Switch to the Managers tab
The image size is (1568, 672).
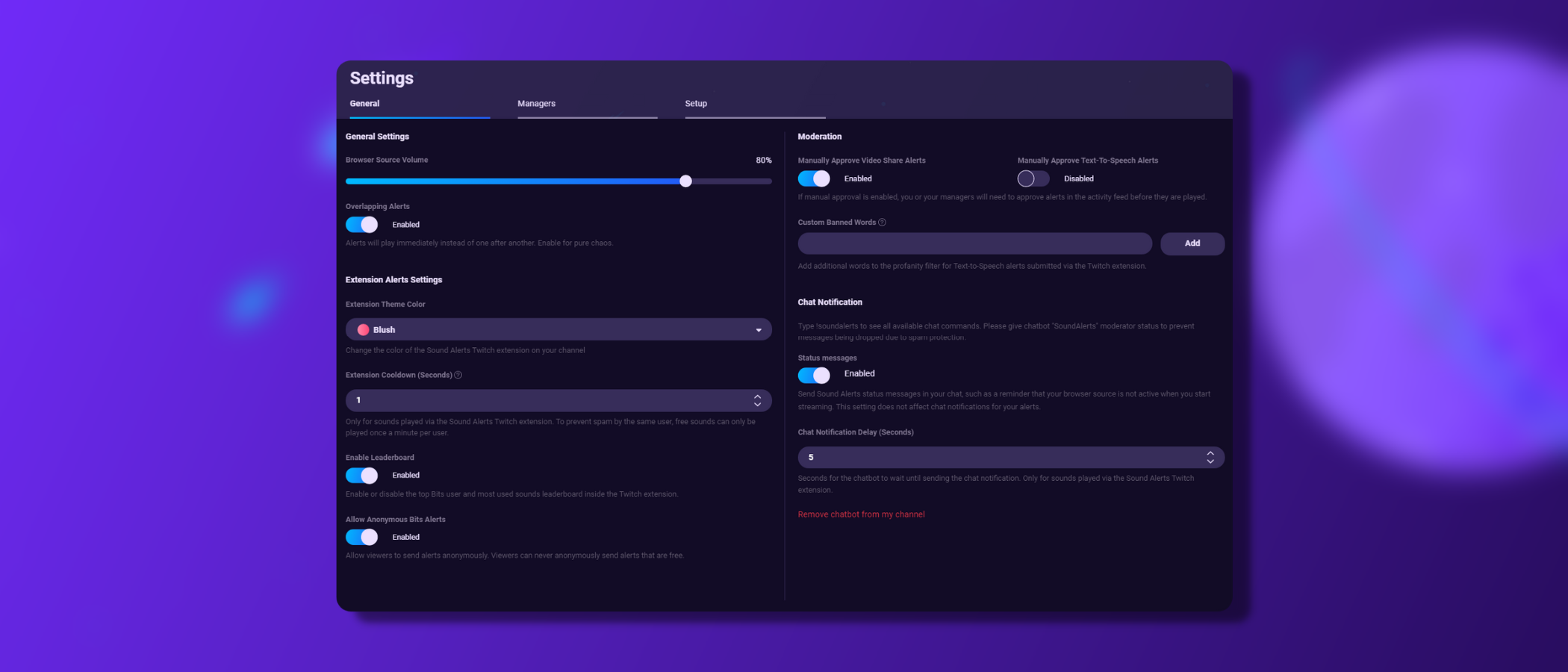(536, 103)
